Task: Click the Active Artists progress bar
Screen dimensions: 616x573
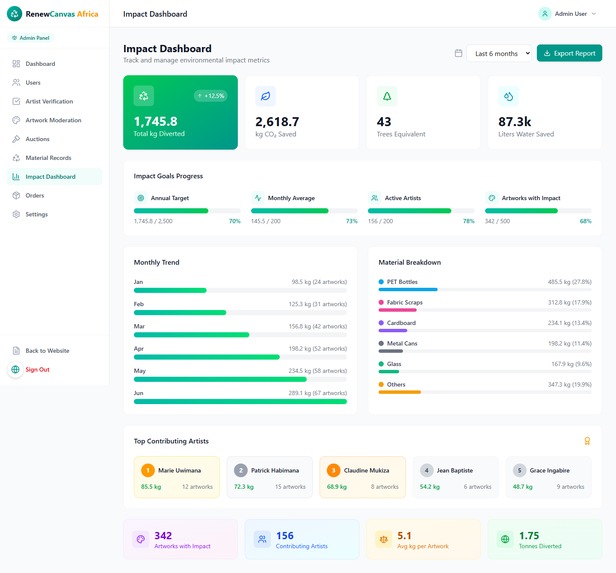Action: pos(421,211)
